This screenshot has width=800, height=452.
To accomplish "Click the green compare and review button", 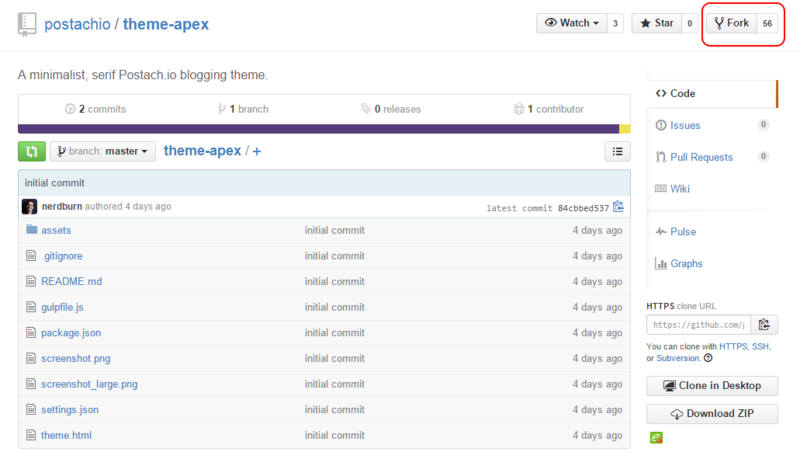I will [32, 152].
